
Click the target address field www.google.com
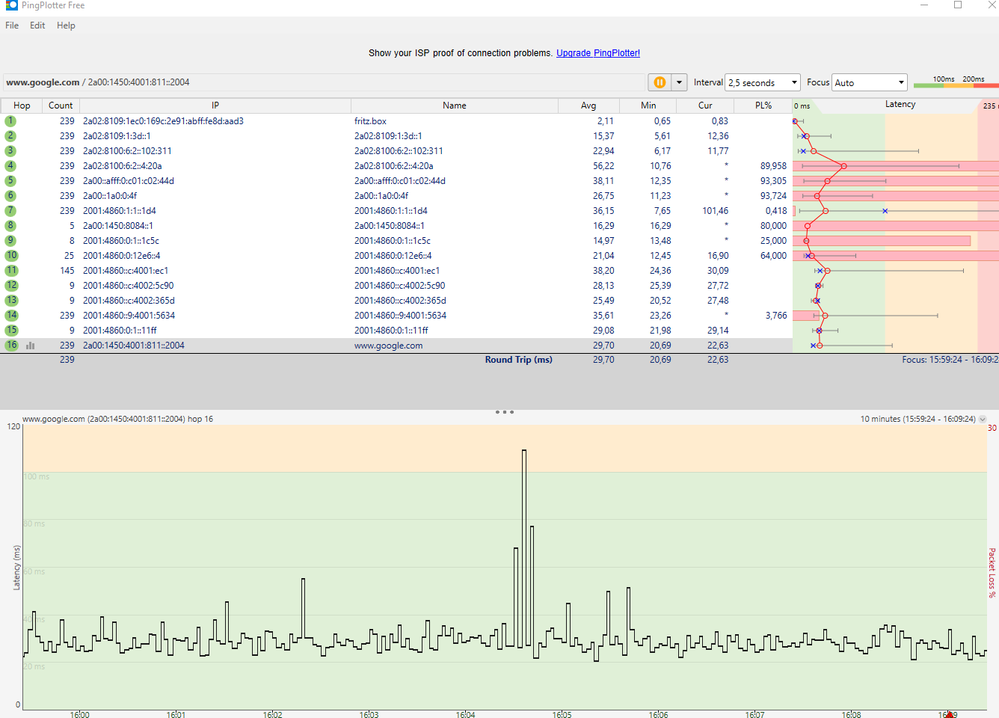point(324,82)
